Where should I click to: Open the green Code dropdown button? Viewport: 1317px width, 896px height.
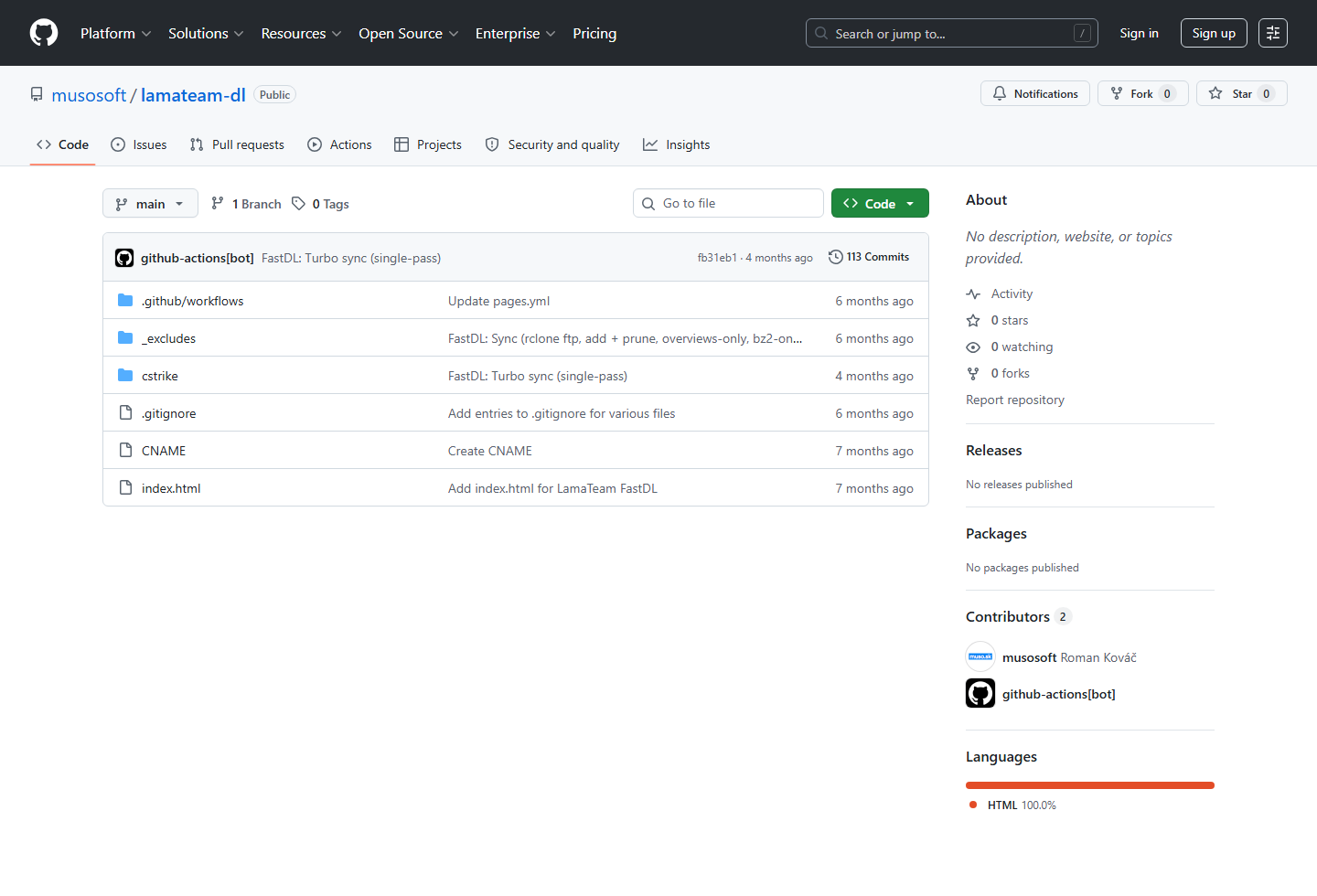tap(880, 203)
